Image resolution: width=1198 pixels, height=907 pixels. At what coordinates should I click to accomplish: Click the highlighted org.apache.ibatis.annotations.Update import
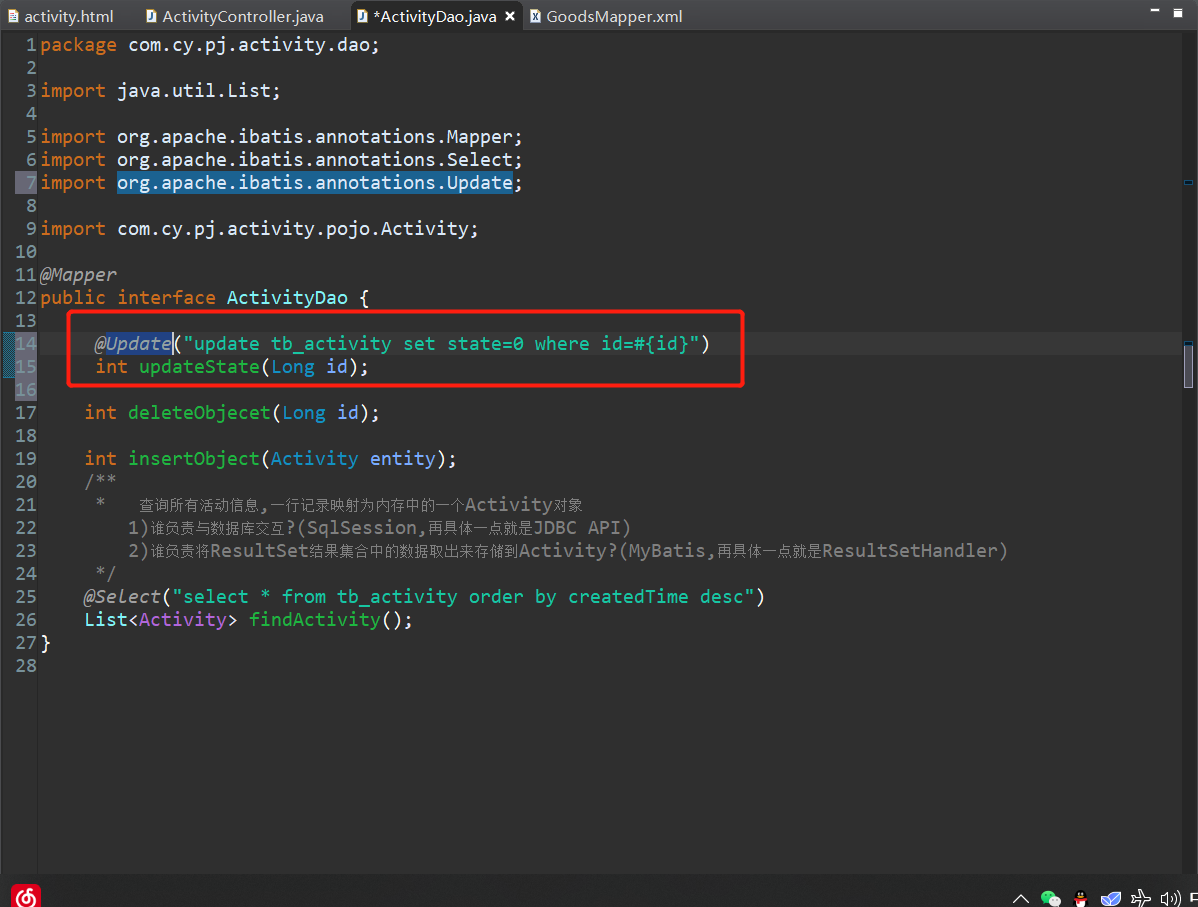(314, 183)
